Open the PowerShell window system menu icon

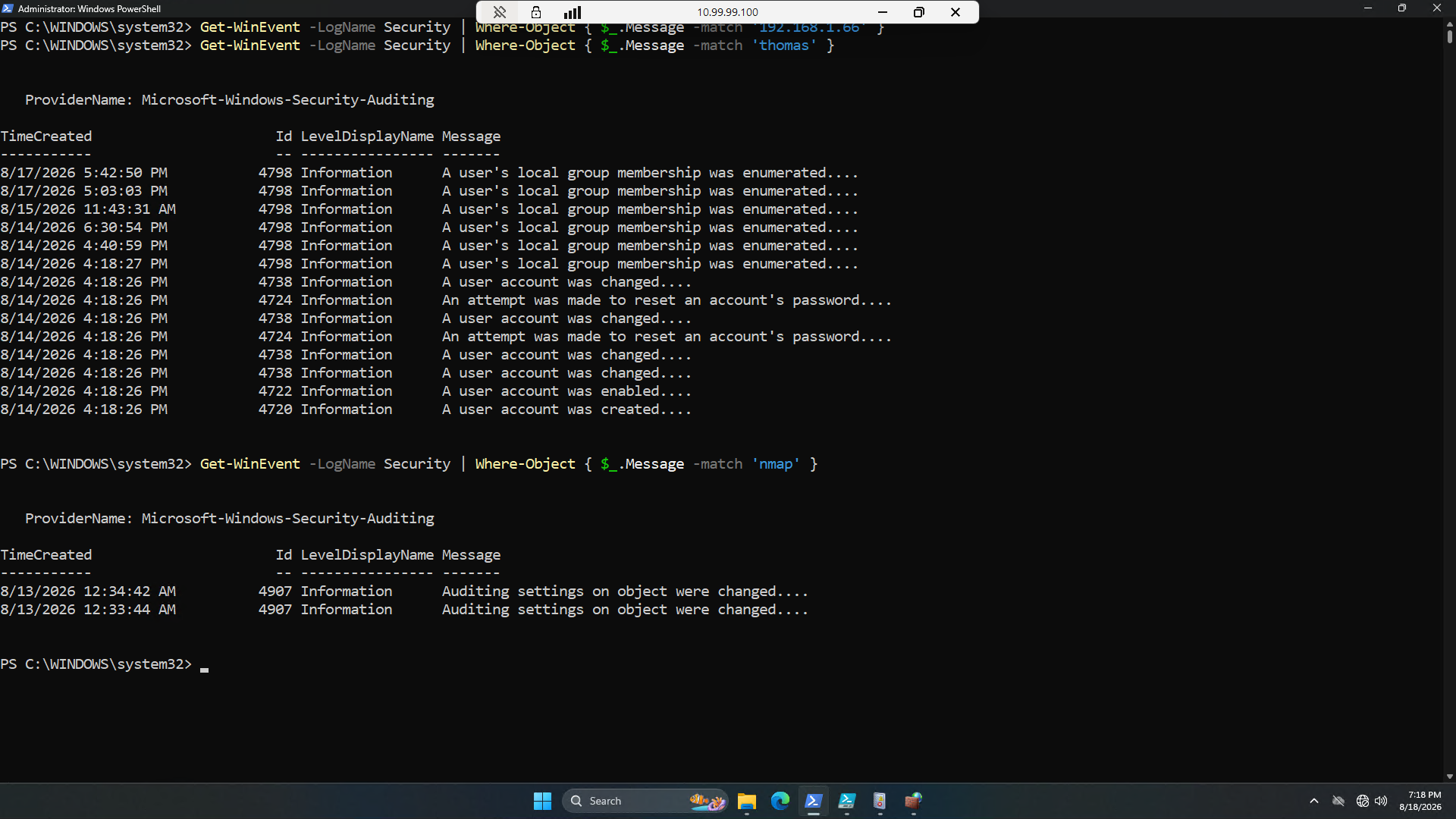(8, 8)
